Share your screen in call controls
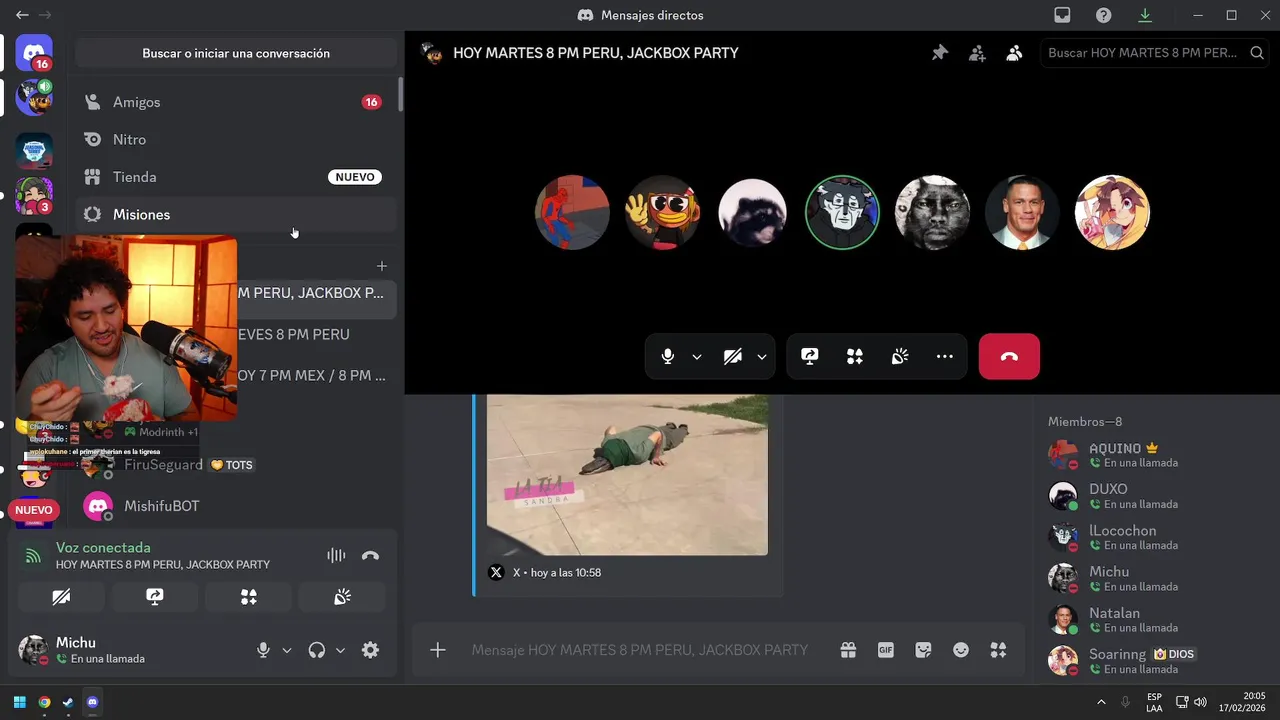Screen dimensions: 1280x720 pos(810,356)
